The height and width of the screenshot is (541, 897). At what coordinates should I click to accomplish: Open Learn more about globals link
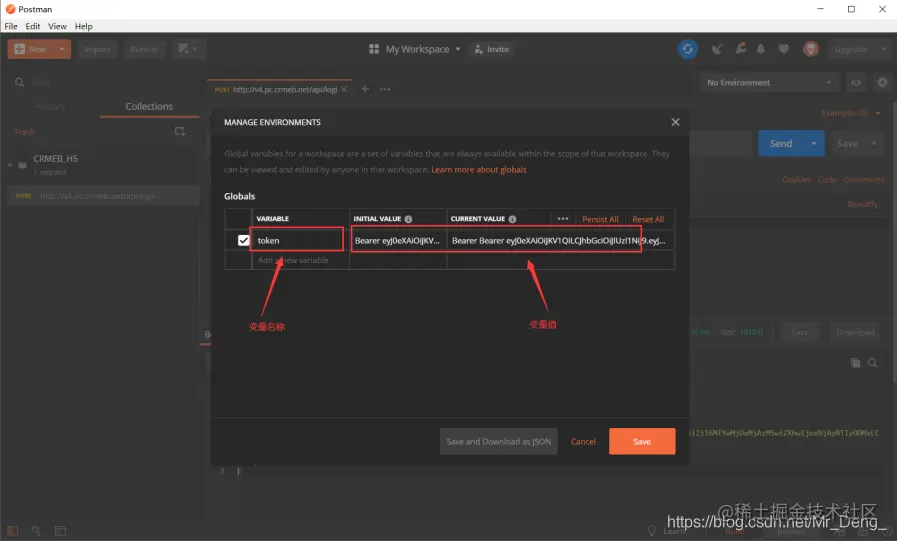tap(479, 169)
